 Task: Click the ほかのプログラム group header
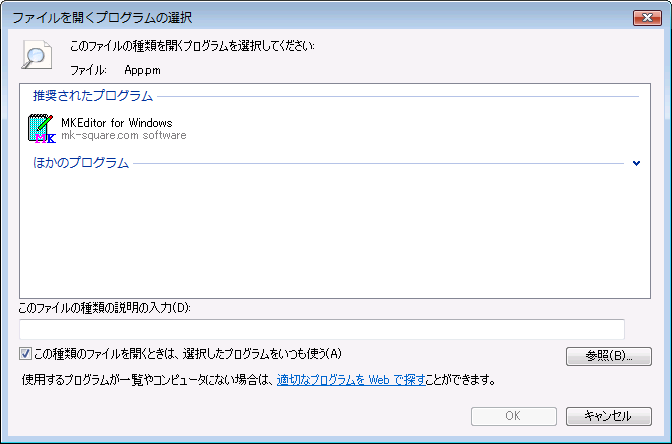coord(81,163)
